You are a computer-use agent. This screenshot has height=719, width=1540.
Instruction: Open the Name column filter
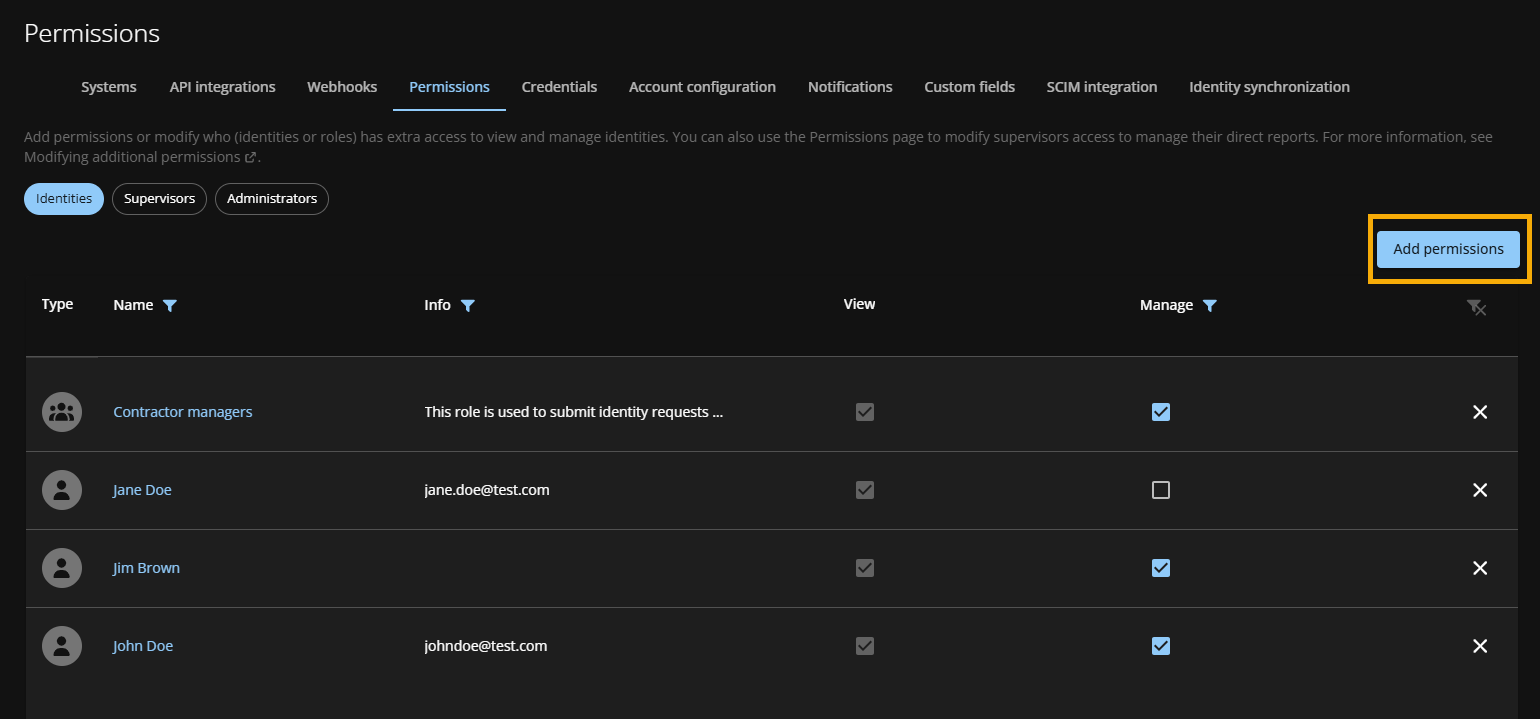(x=170, y=304)
